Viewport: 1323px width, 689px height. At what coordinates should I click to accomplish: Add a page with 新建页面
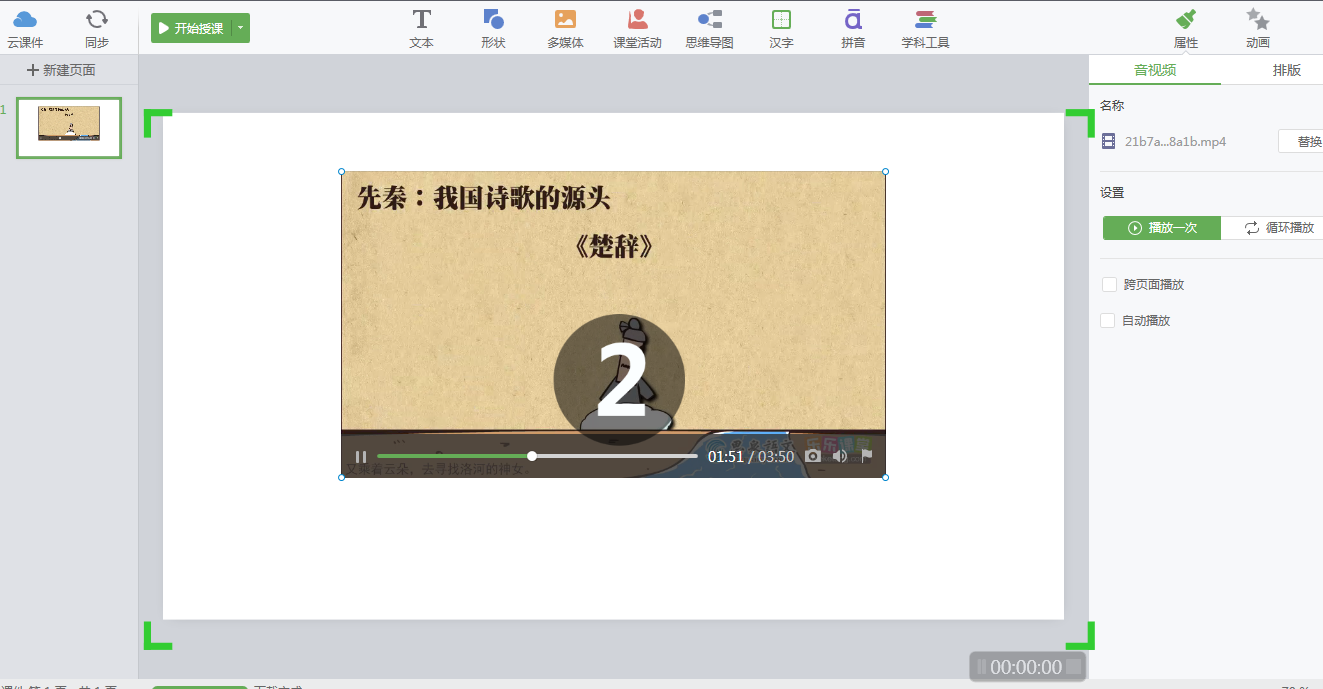[x=61, y=70]
